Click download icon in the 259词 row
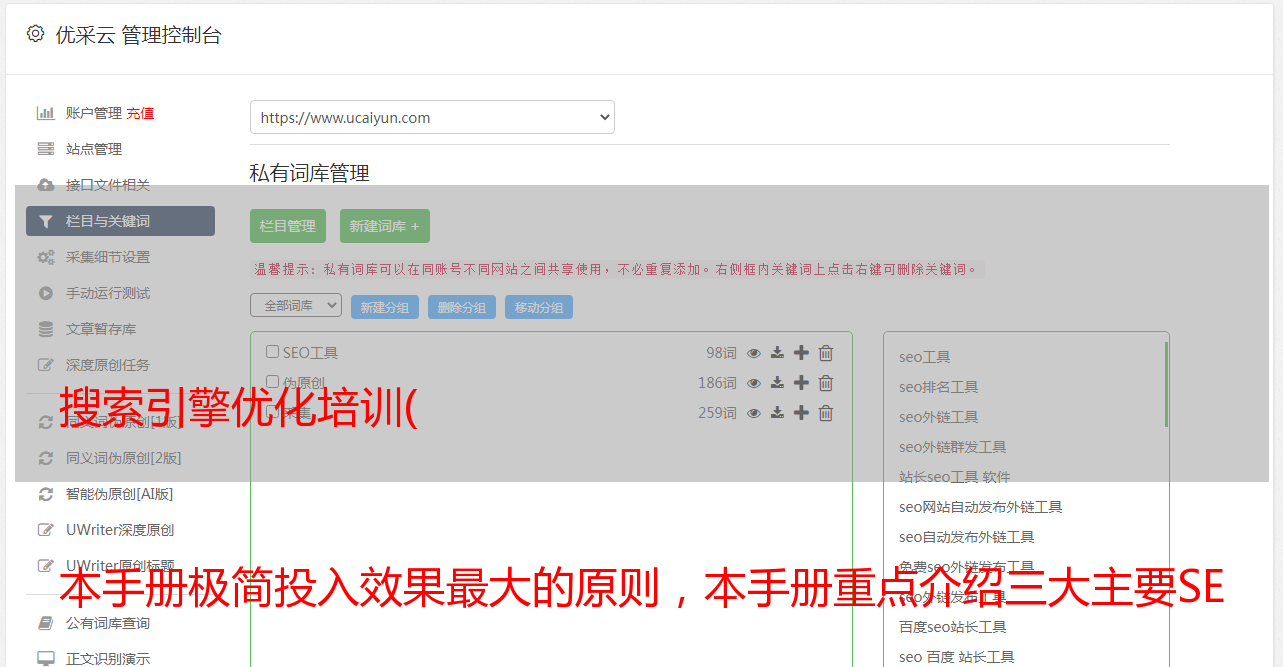 coord(777,413)
